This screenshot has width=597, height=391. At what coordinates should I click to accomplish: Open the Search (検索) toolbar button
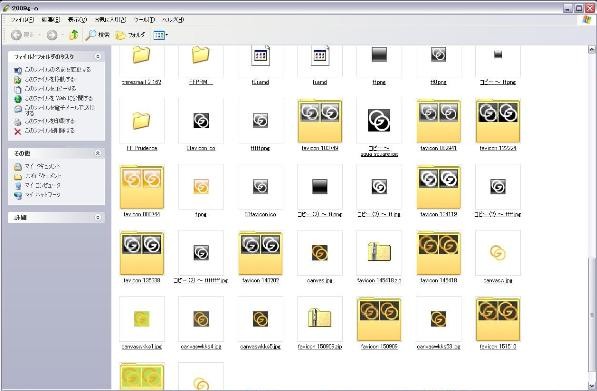[x=98, y=35]
